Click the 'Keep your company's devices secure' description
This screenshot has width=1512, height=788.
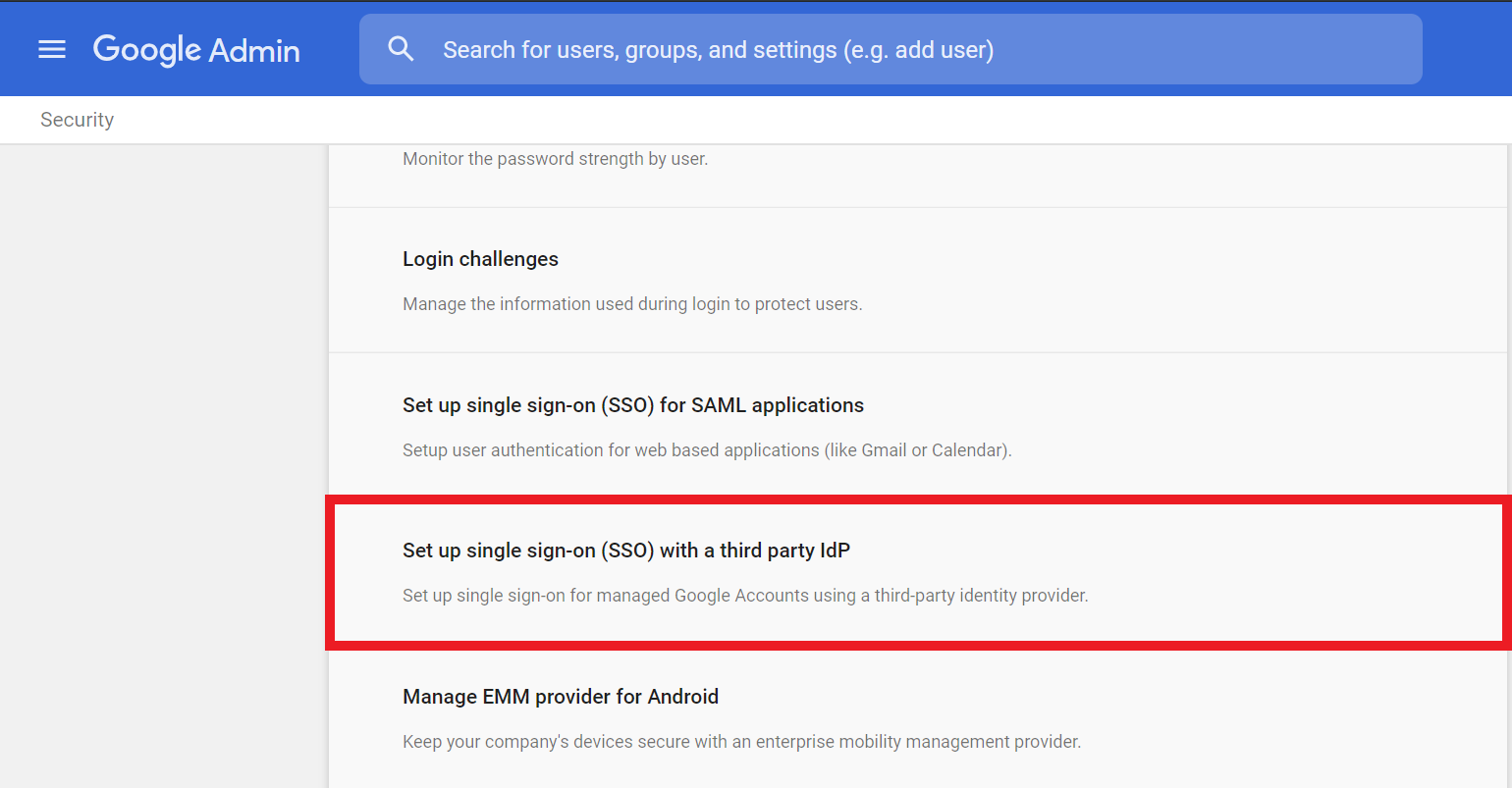(x=741, y=742)
